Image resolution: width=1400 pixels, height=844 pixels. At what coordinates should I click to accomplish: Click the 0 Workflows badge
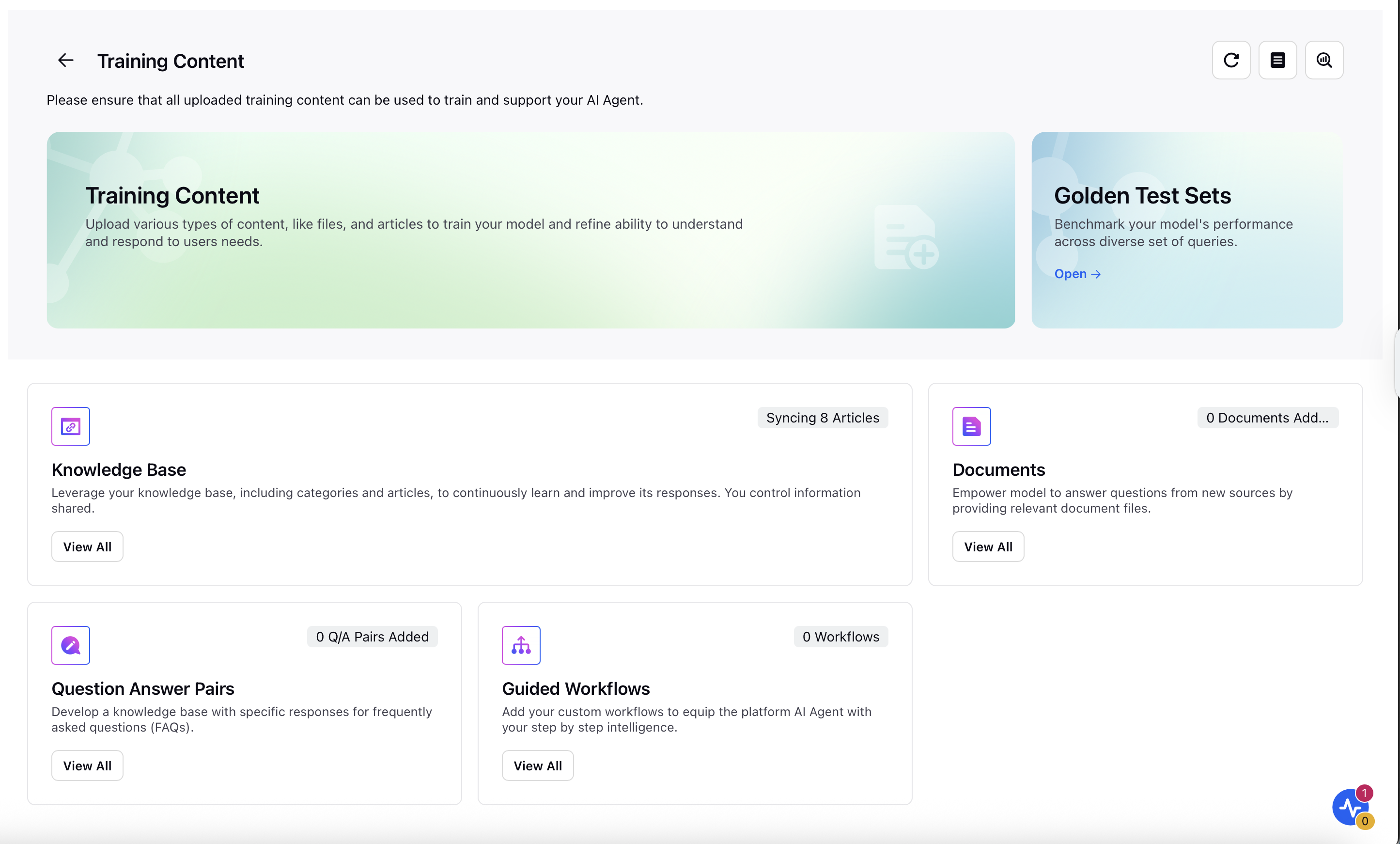pyautogui.click(x=841, y=637)
